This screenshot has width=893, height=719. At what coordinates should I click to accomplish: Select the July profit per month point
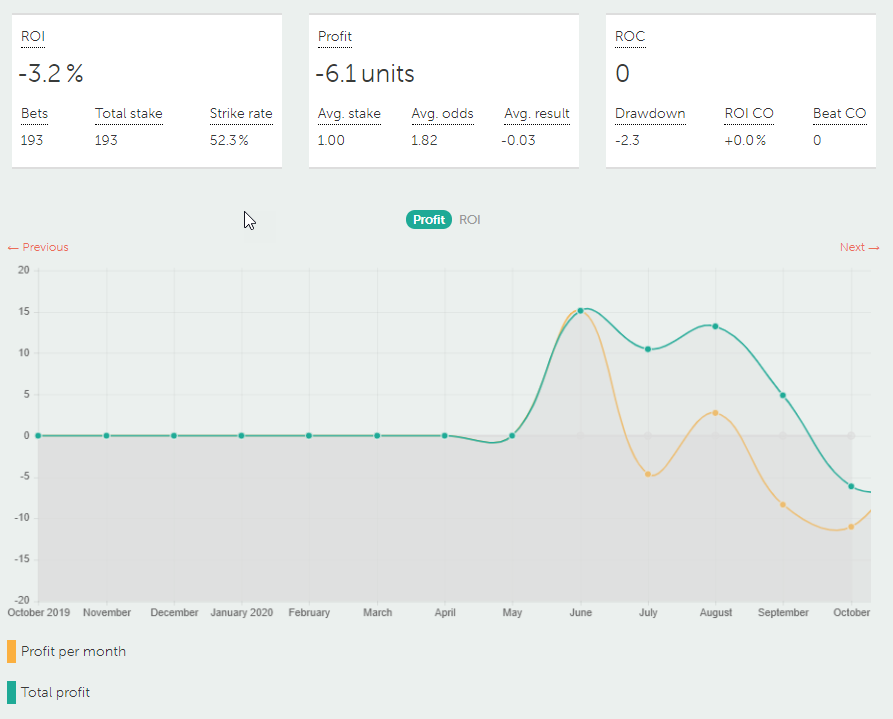pos(648,474)
